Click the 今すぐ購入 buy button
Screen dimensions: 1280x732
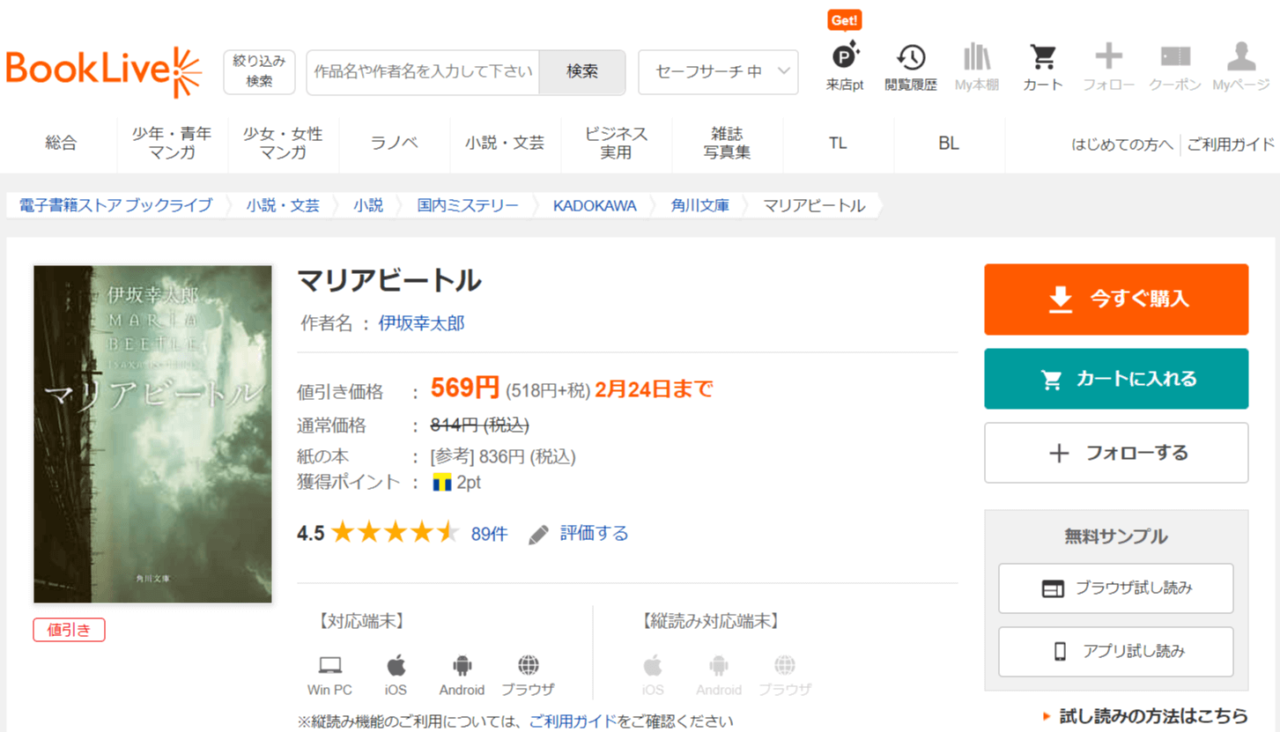(1116, 299)
